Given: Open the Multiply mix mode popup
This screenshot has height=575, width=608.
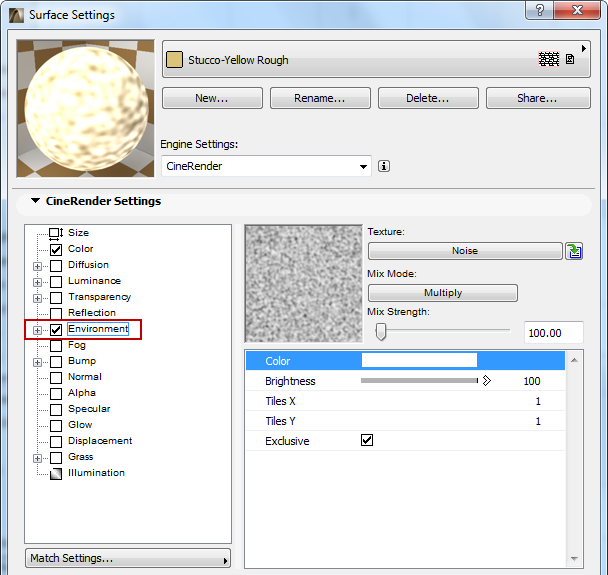Looking at the screenshot, I should coord(442,293).
